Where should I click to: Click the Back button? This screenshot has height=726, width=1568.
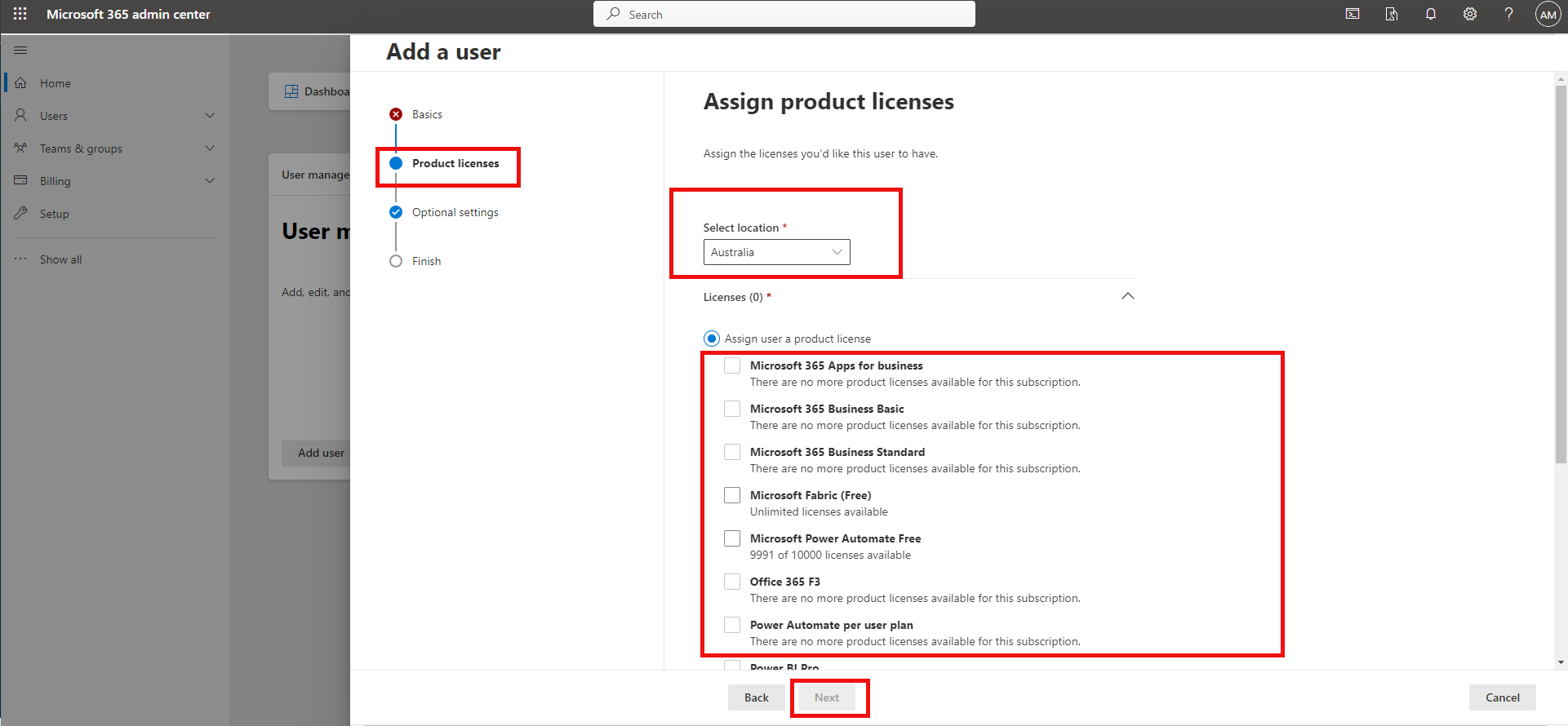[x=756, y=697]
